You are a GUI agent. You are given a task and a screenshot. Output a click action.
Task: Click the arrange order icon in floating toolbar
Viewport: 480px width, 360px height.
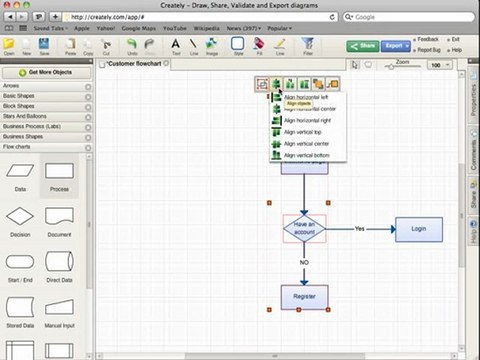(318, 84)
